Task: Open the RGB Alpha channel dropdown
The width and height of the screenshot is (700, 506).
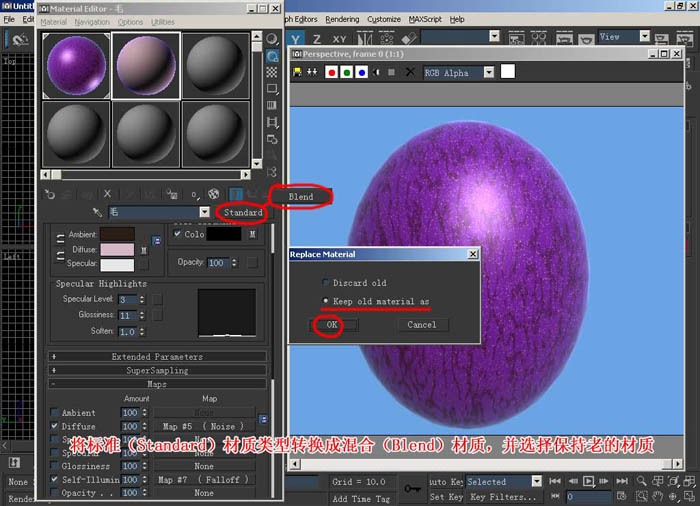Action: [x=489, y=72]
